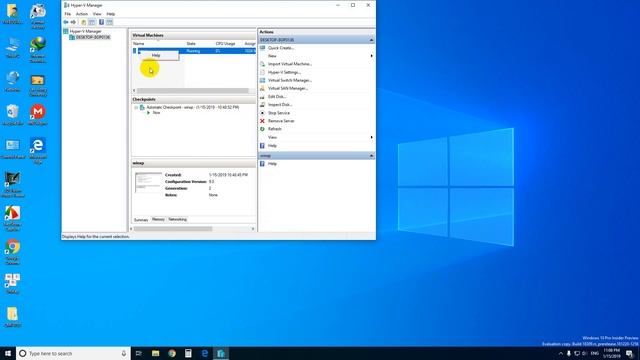Click the taskbar search box
The width and height of the screenshot is (640, 360).
pyautogui.click(x=73, y=353)
